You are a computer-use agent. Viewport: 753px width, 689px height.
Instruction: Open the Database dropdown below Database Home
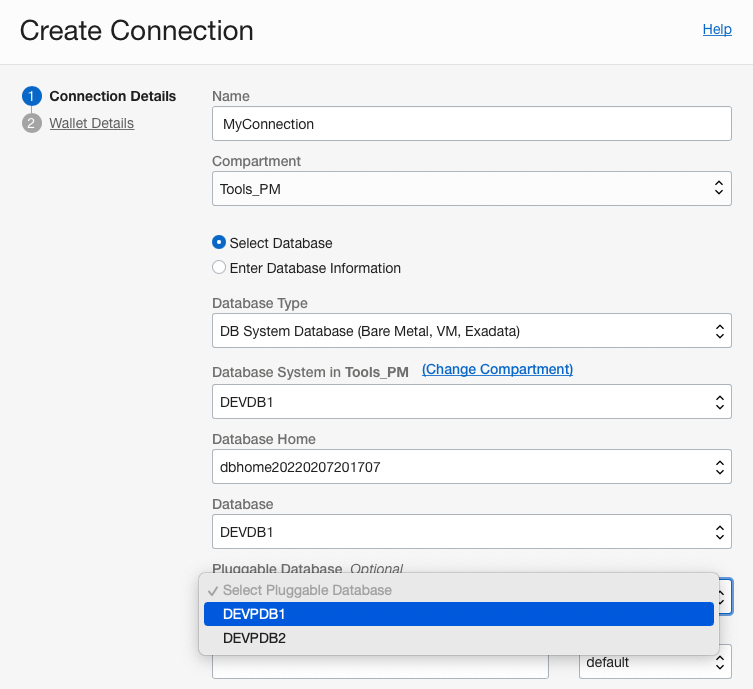pyautogui.click(x=471, y=531)
